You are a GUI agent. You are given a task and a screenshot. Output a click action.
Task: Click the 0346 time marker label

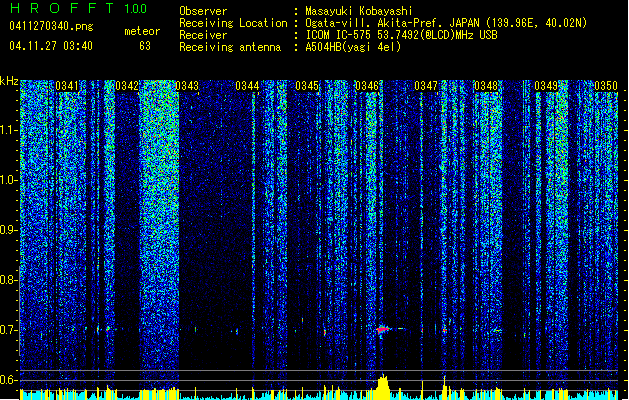tap(367, 86)
